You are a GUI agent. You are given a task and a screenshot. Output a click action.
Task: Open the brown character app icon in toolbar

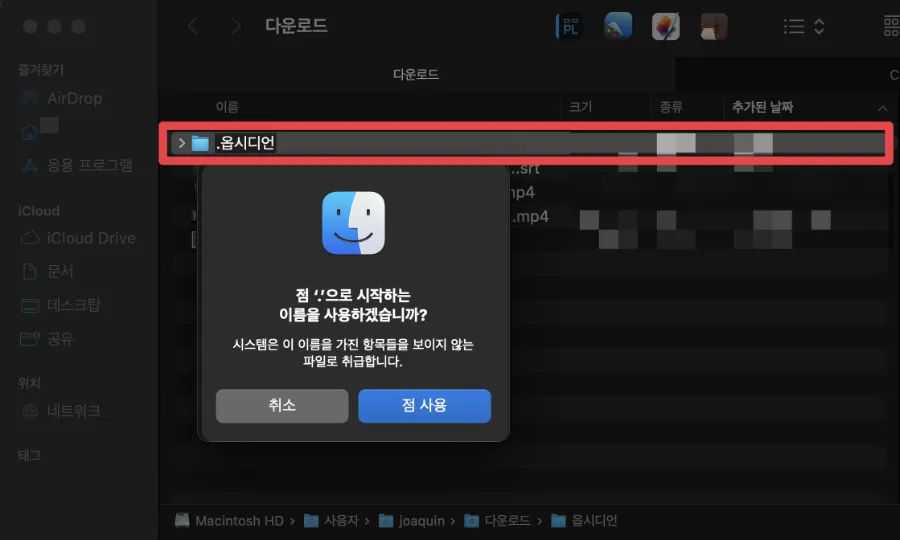pyautogui.click(x=714, y=26)
